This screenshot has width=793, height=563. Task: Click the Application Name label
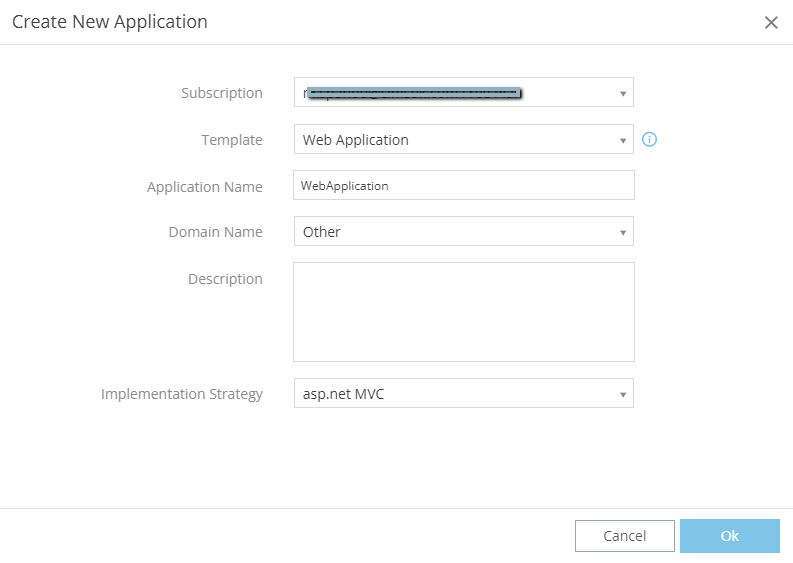click(204, 187)
